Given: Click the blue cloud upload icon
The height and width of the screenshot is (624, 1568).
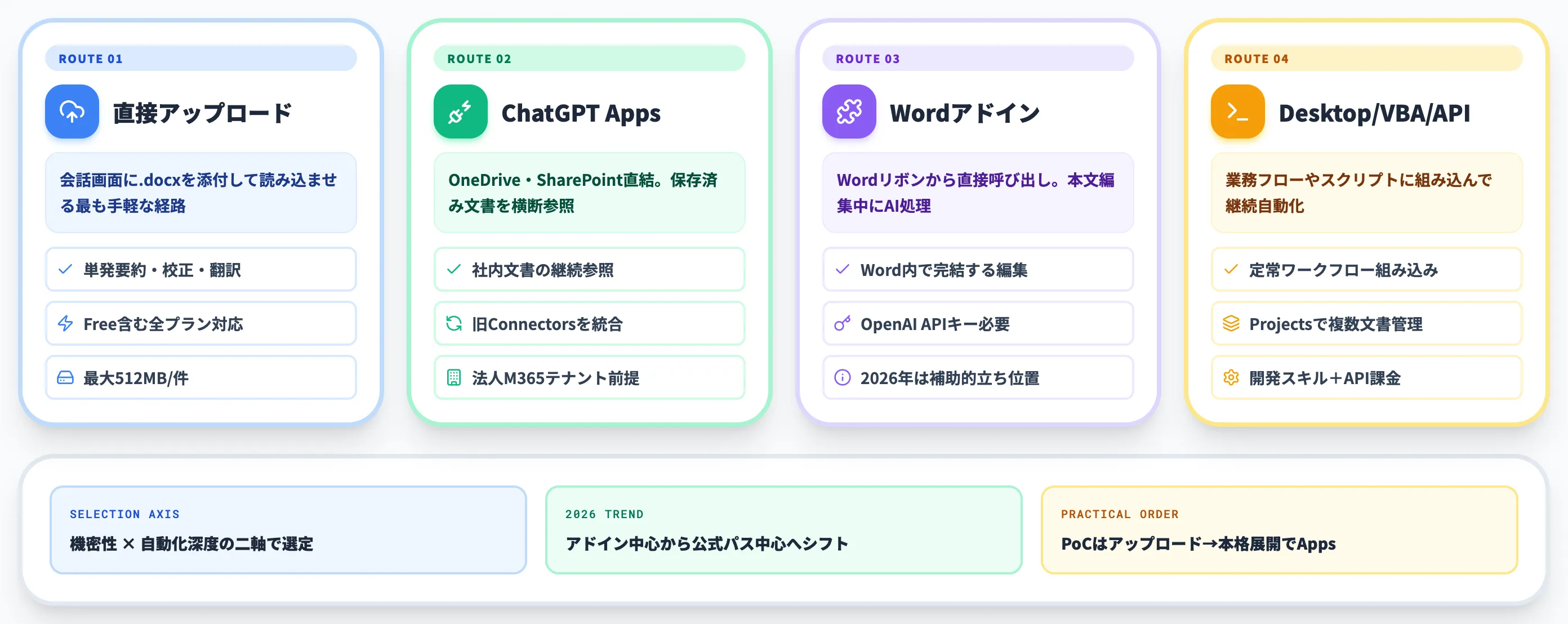Looking at the screenshot, I should tap(72, 112).
